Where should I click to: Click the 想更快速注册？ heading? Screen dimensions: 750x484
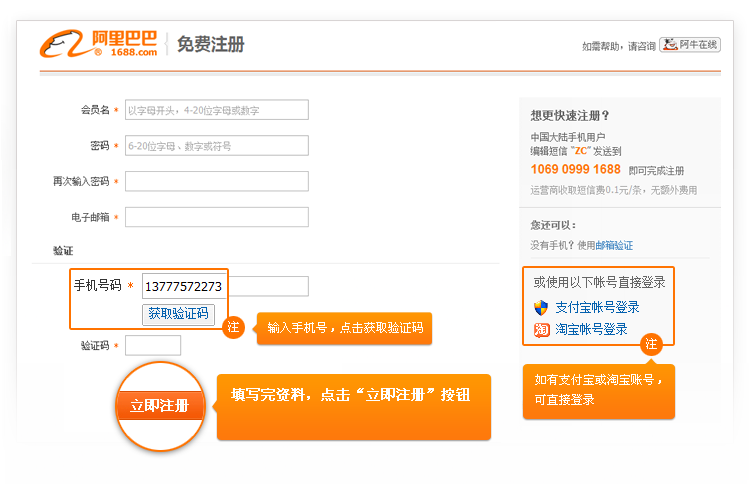pyautogui.click(x=570, y=116)
